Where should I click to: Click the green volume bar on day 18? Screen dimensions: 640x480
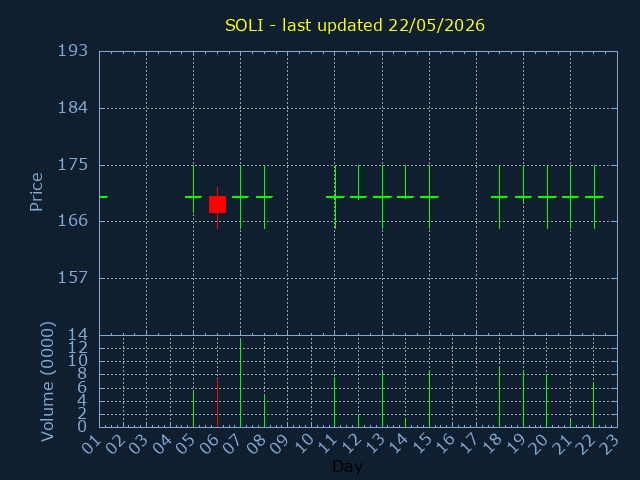[x=500, y=396]
